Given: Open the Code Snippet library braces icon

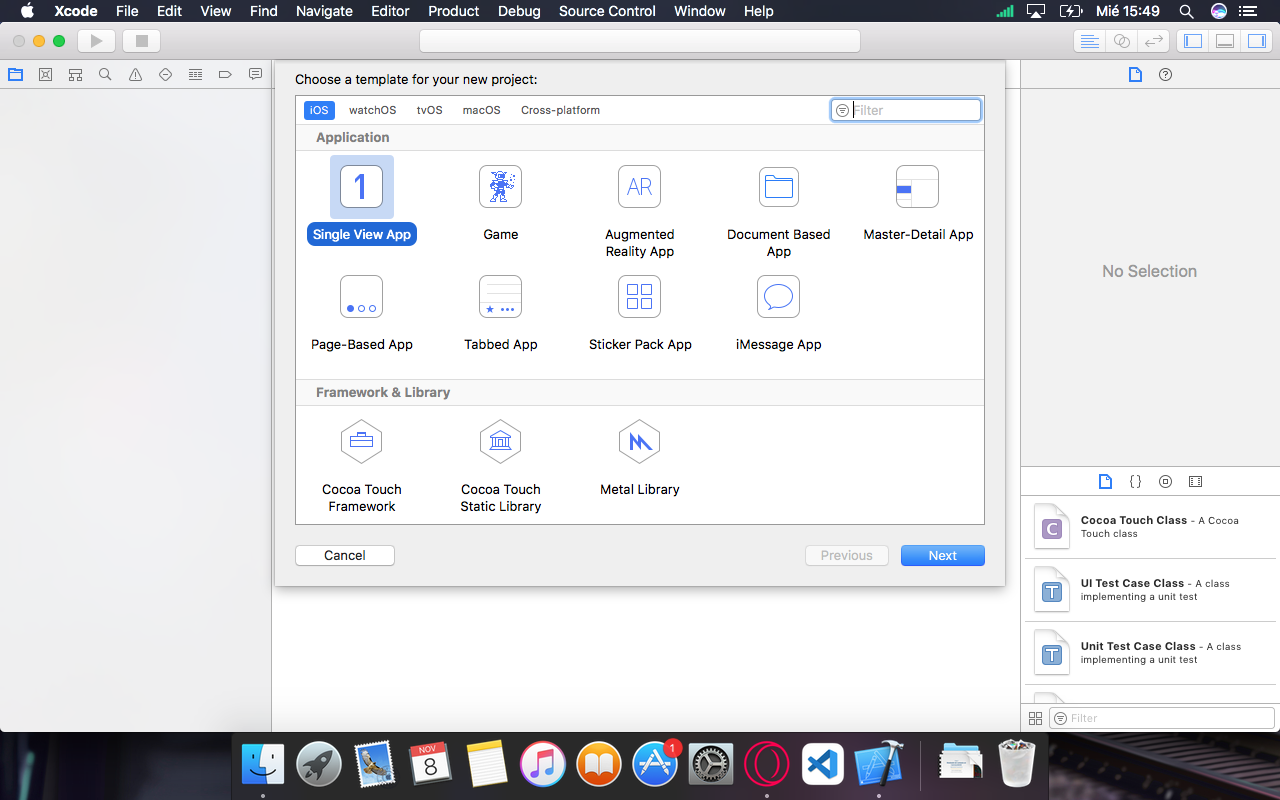Looking at the screenshot, I should click(x=1135, y=481).
